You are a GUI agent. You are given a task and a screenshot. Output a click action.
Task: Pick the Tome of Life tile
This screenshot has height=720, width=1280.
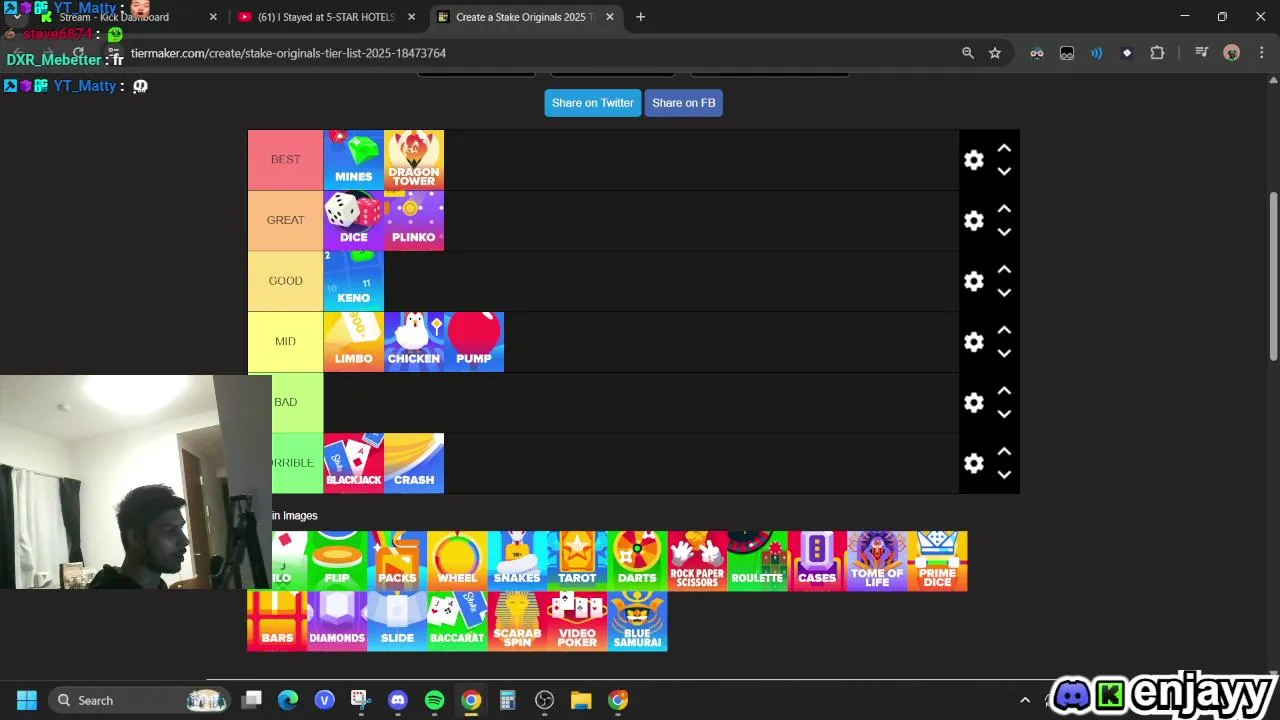pyautogui.click(x=877, y=561)
